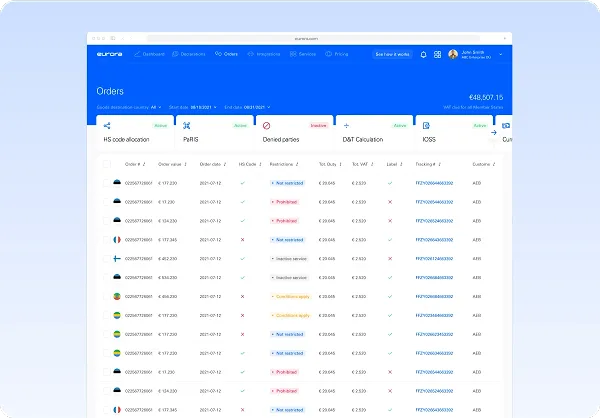This screenshot has height=418, width=600.
Task: Open the Integrations menu item
Action: 264,54
